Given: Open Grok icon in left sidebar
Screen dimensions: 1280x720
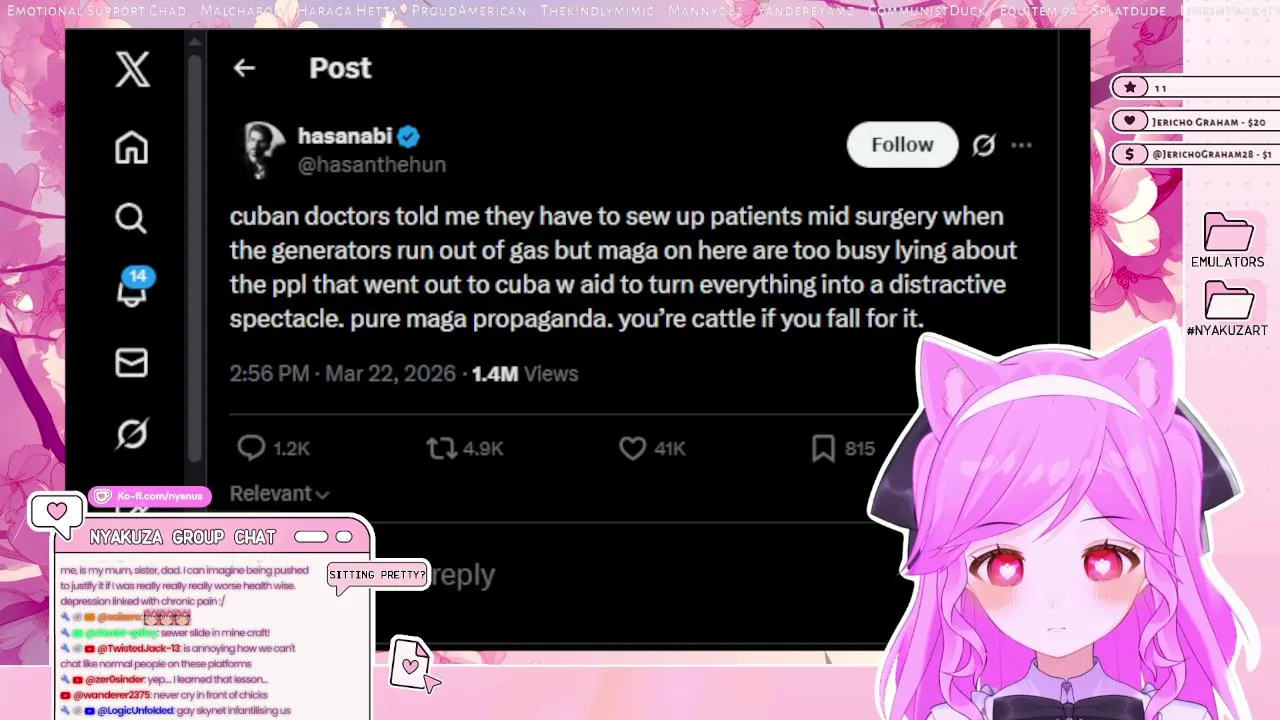Looking at the screenshot, I should 131,433.
